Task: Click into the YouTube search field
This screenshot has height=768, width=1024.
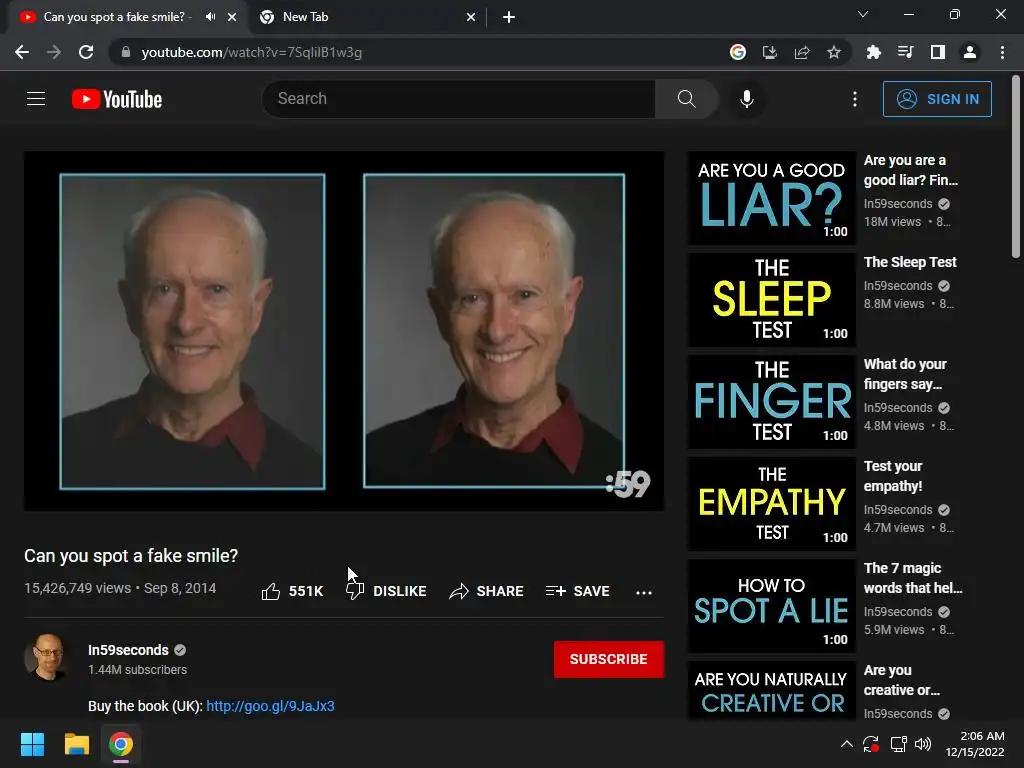Action: (x=458, y=99)
